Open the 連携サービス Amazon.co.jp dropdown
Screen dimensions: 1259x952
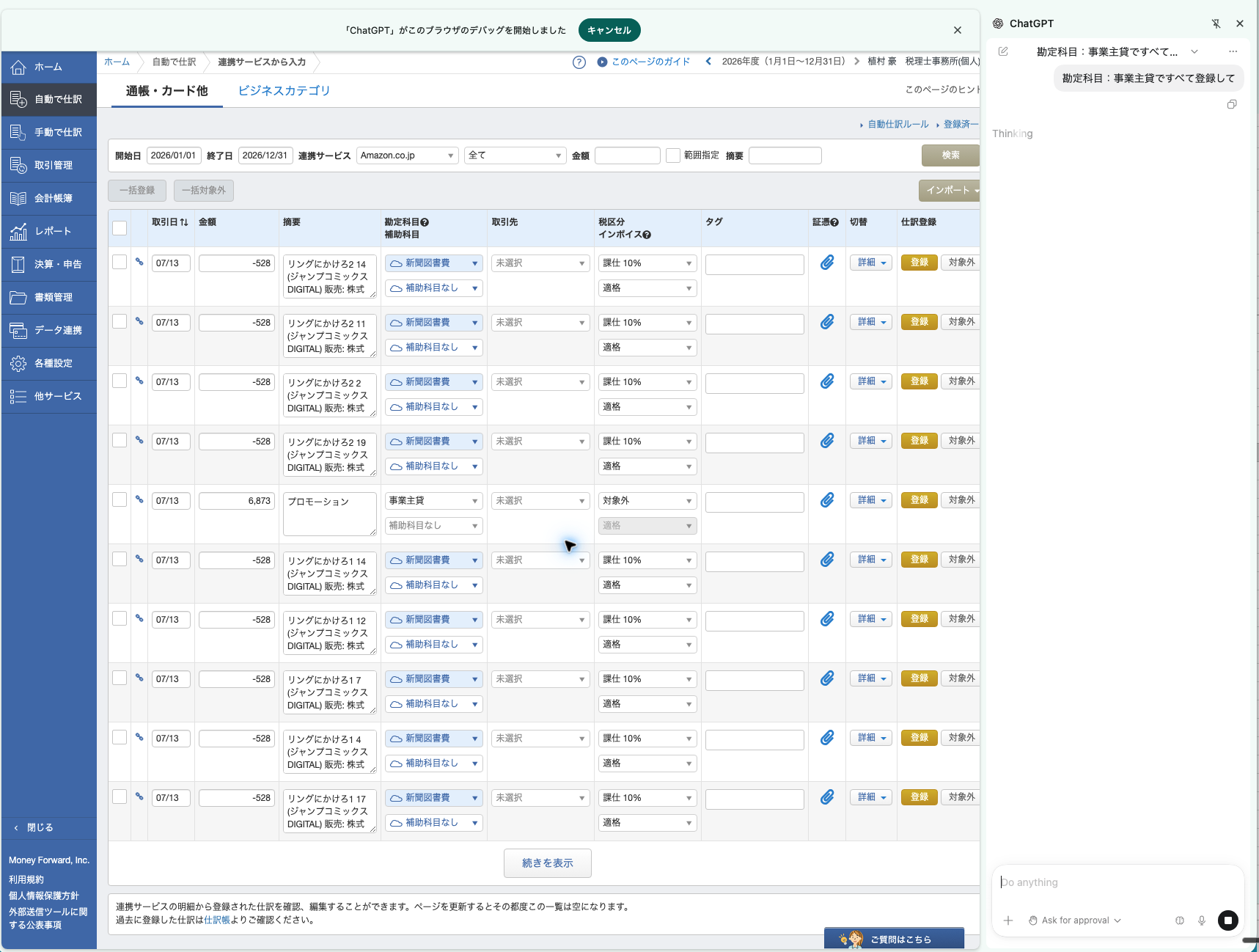click(x=408, y=155)
